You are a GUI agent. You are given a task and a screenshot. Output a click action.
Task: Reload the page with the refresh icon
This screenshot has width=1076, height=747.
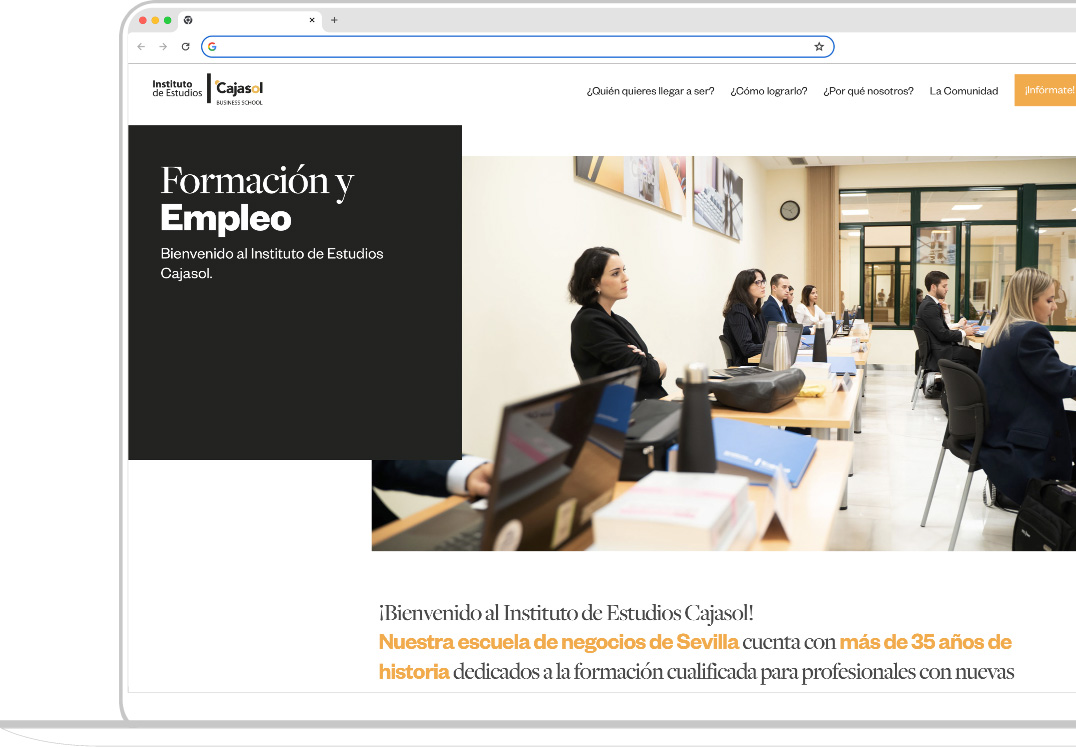[185, 47]
